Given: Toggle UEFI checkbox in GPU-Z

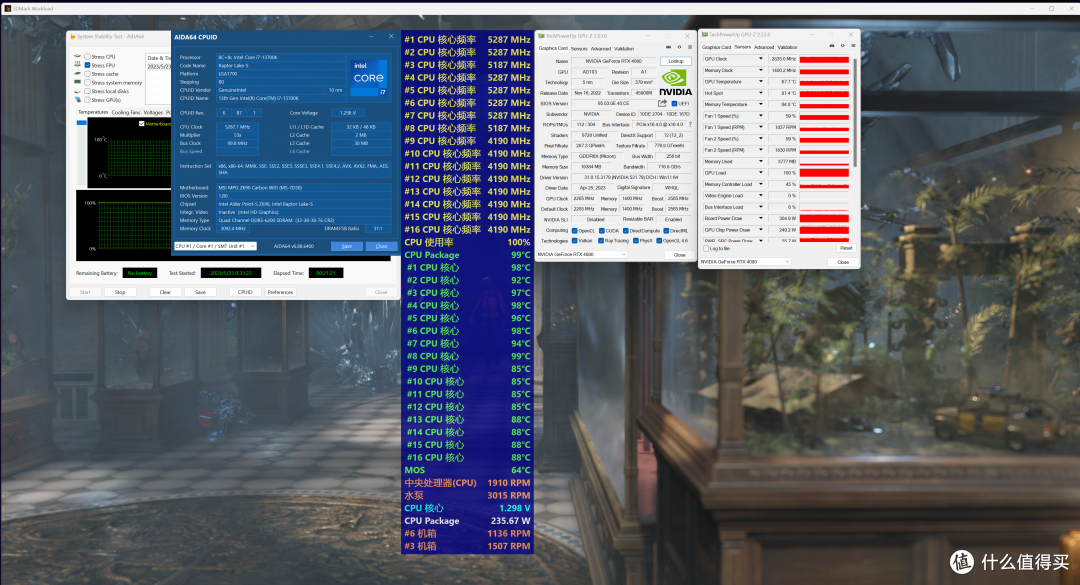Looking at the screenshot, I should 674,103.
